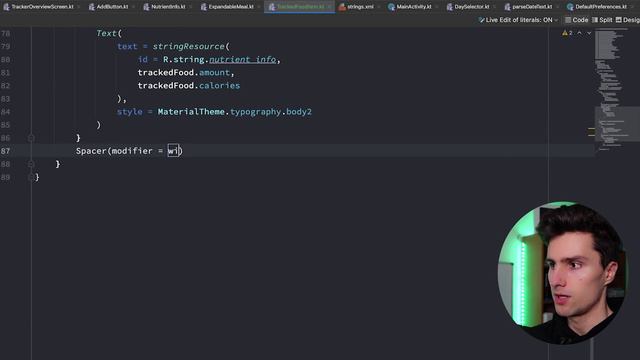
Task: Close the MainActivity.kt tab
Action: click(437, 7)
